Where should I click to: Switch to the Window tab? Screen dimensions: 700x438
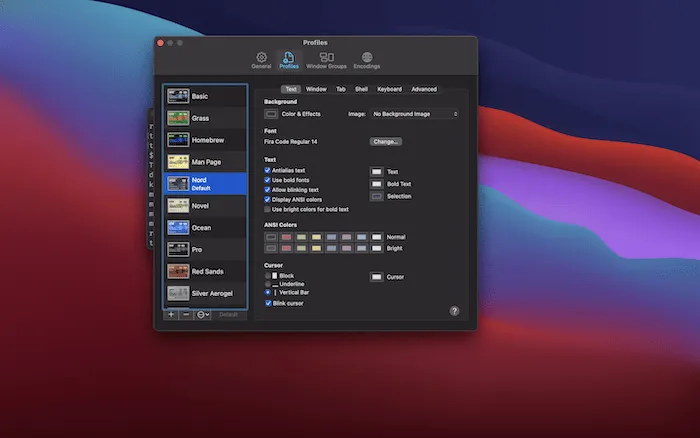click(316, 89)
